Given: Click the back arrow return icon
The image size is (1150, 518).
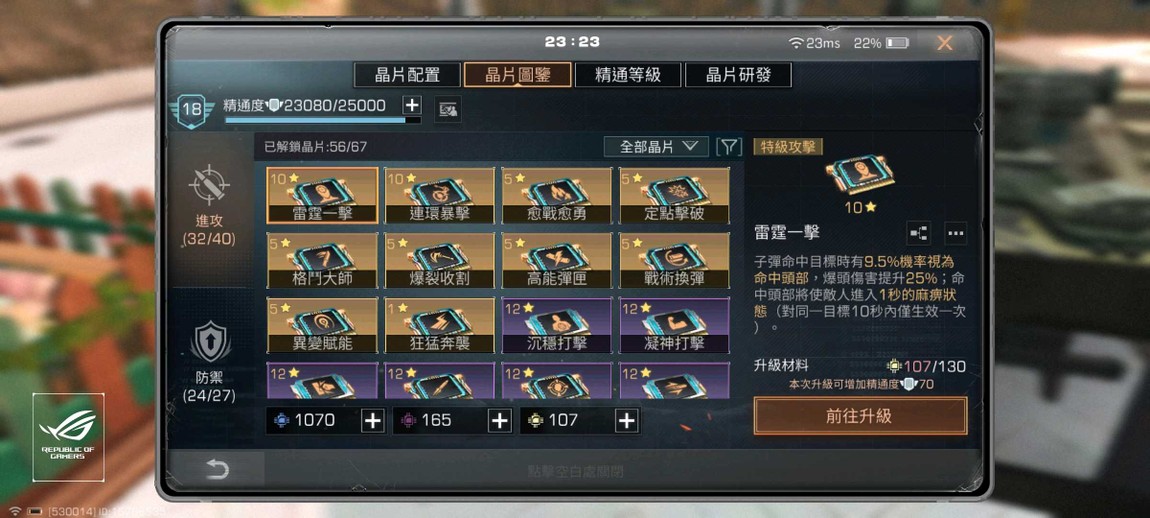Looking at the screenshot, I should click(x=217, y=470).
